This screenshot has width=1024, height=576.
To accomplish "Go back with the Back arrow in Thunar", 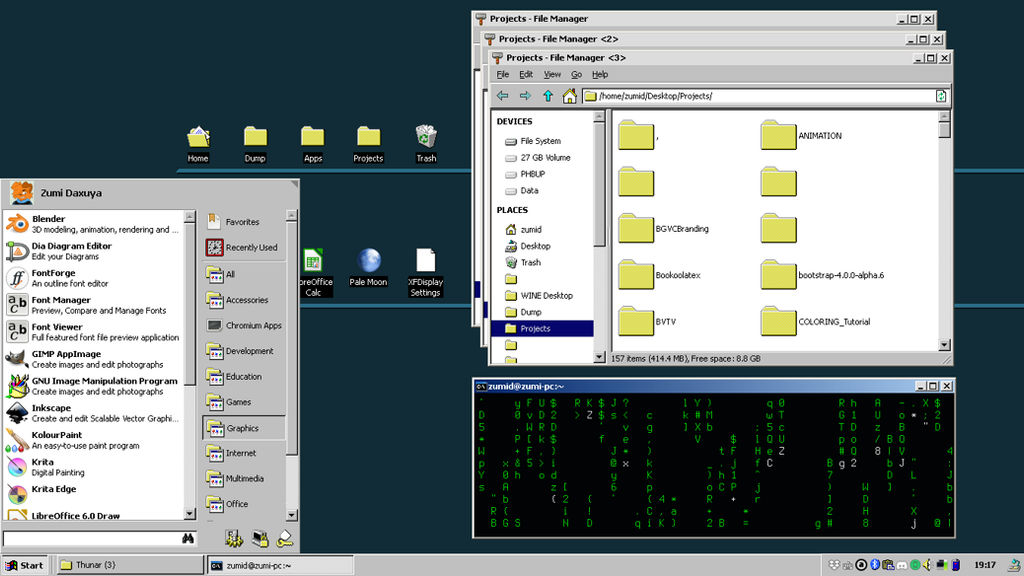I will click(x=502, y=95).
